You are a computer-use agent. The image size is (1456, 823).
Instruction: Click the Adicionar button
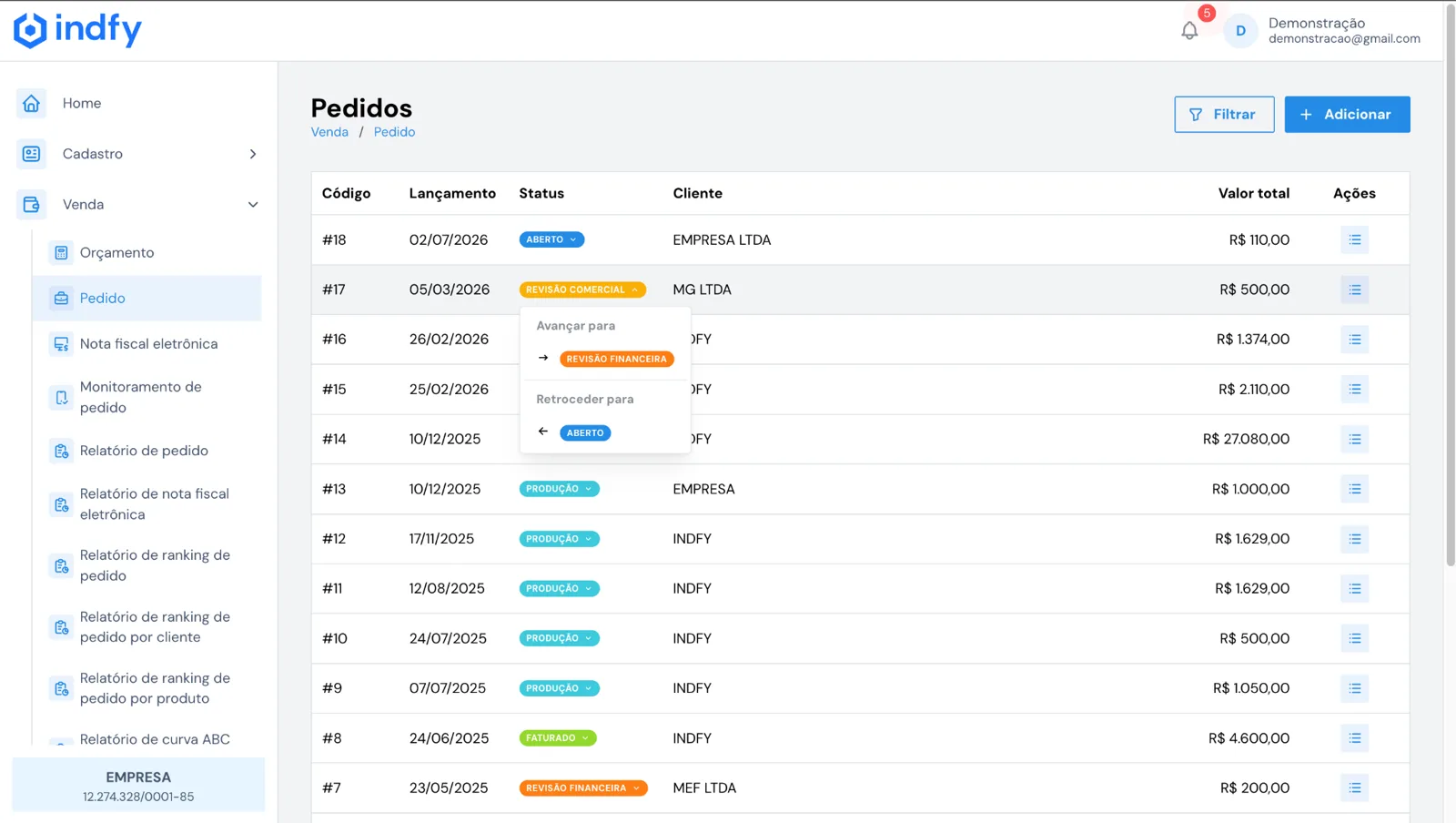pos(1347,115)
